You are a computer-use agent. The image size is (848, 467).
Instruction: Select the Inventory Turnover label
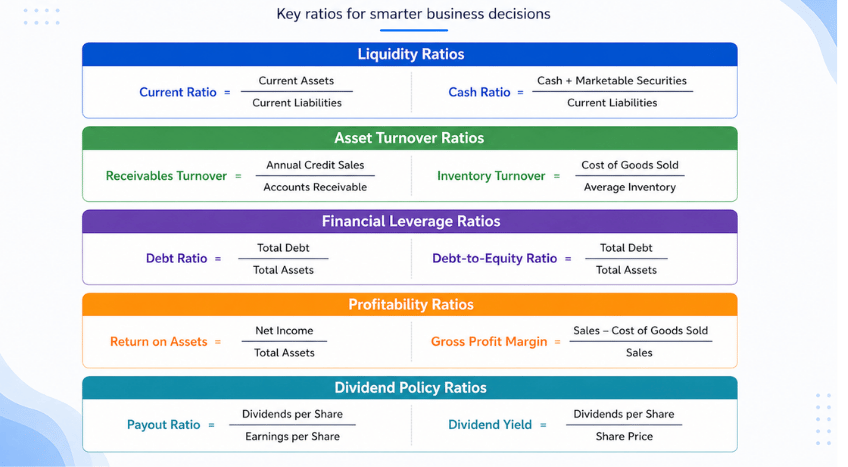click(491, 176)
